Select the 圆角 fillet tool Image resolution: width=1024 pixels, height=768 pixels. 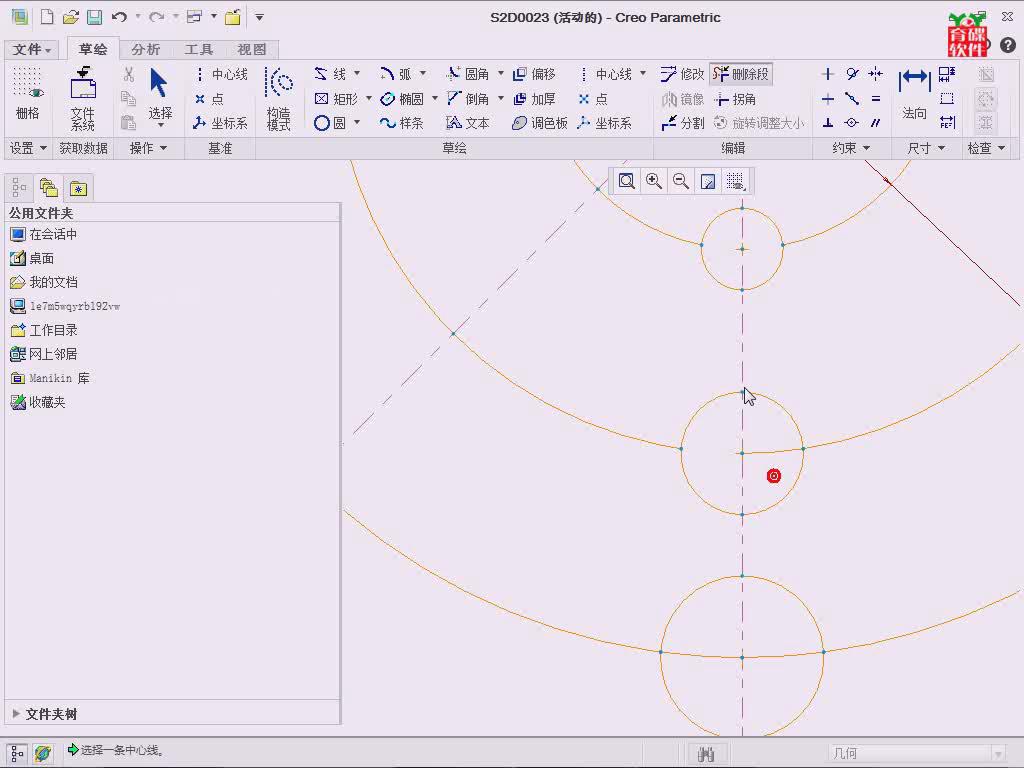pos(468,74)
